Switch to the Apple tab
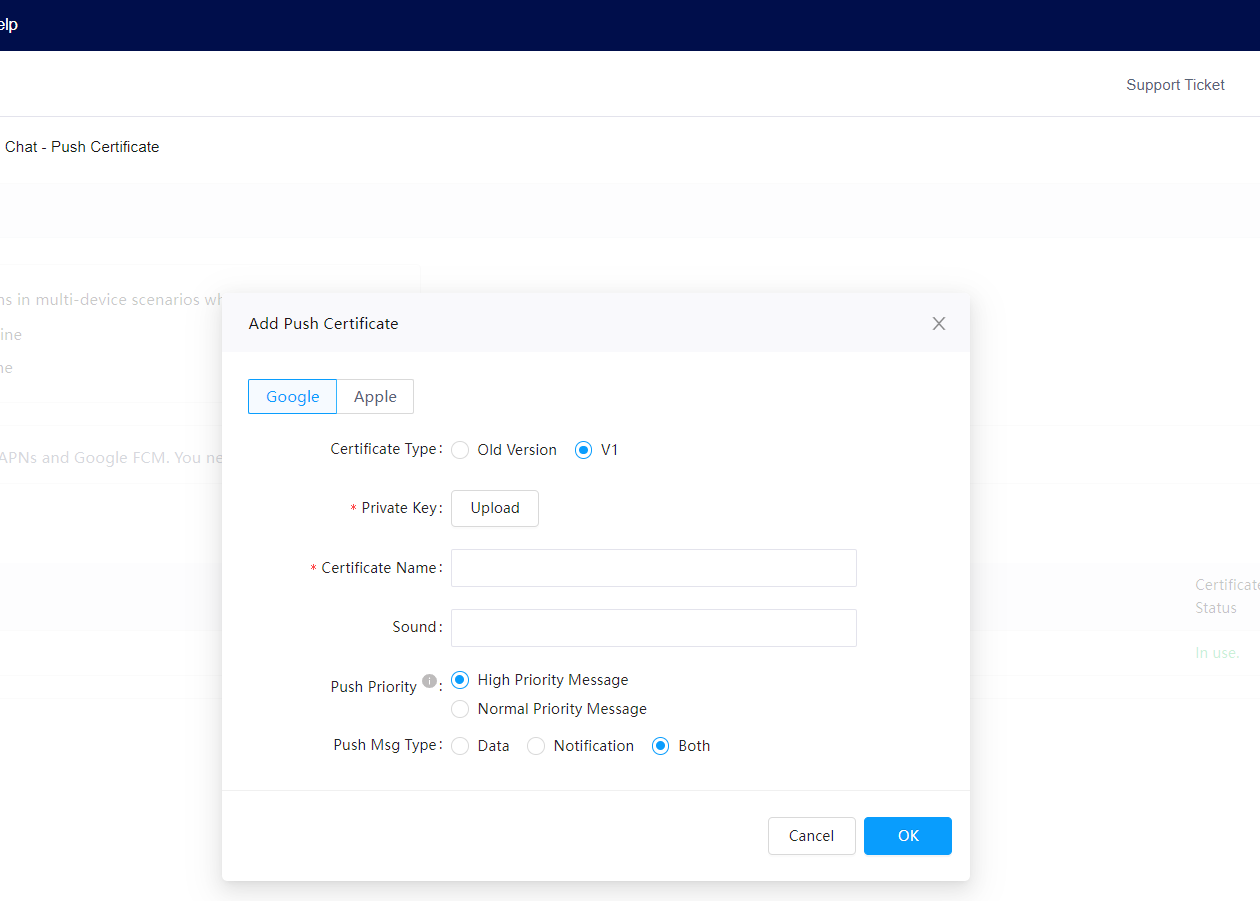 click(375, 396)
